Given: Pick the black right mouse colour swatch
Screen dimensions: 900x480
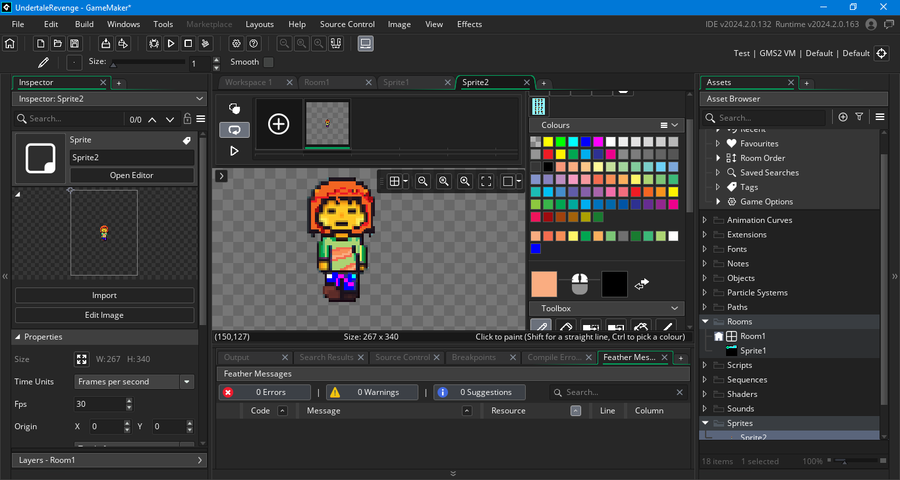Looking at the screenshot, I should pyautogui.click(x=614, y=284).
